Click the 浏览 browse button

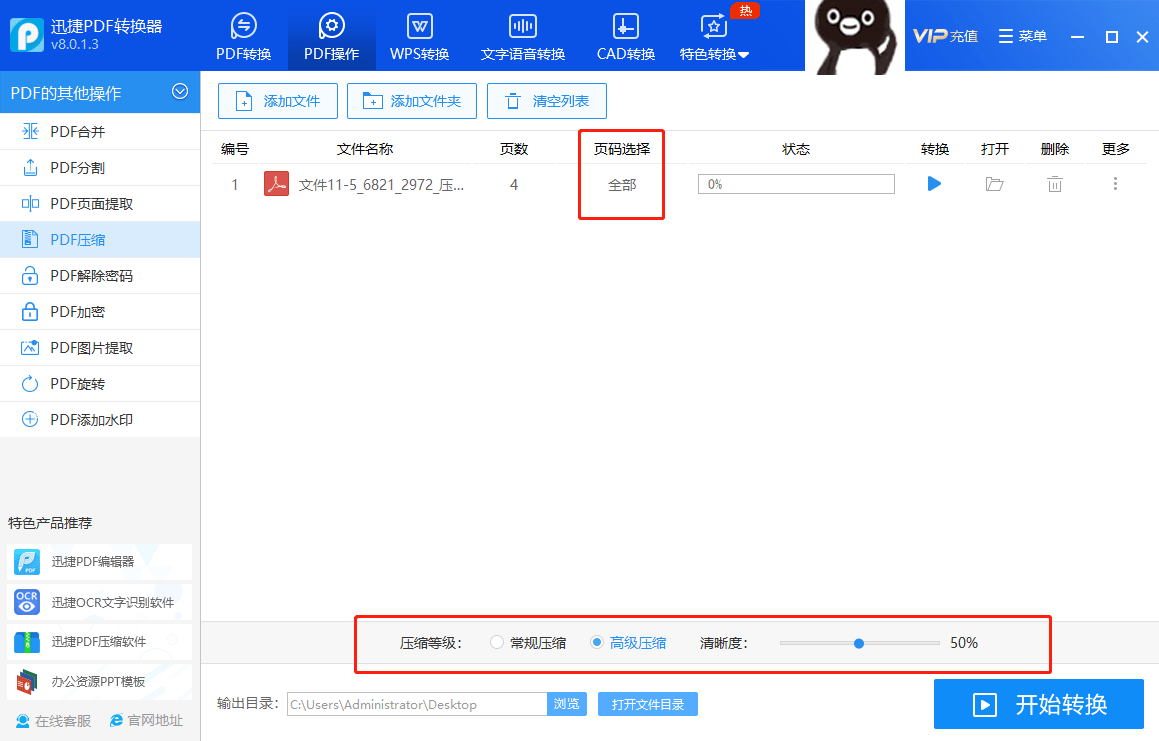point(567,704)
